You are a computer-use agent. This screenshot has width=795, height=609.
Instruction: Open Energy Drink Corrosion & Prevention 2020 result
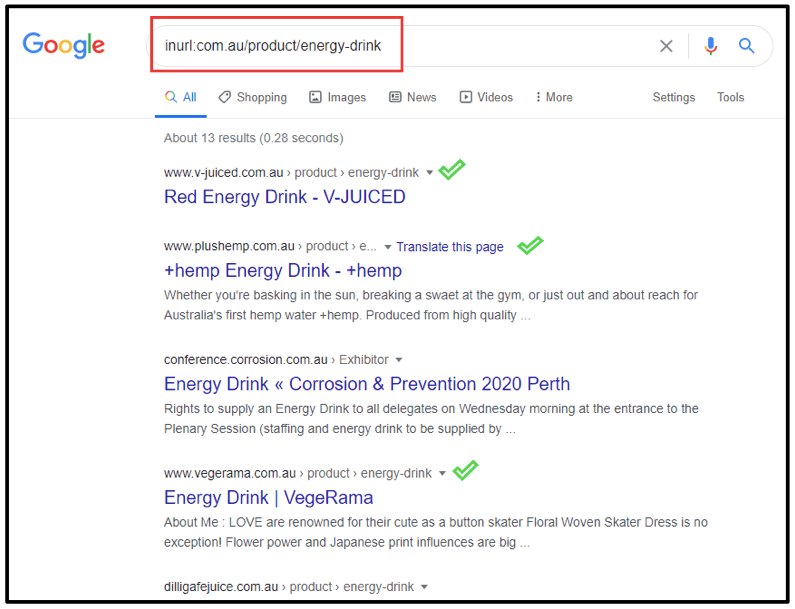(x=367, y=384)
